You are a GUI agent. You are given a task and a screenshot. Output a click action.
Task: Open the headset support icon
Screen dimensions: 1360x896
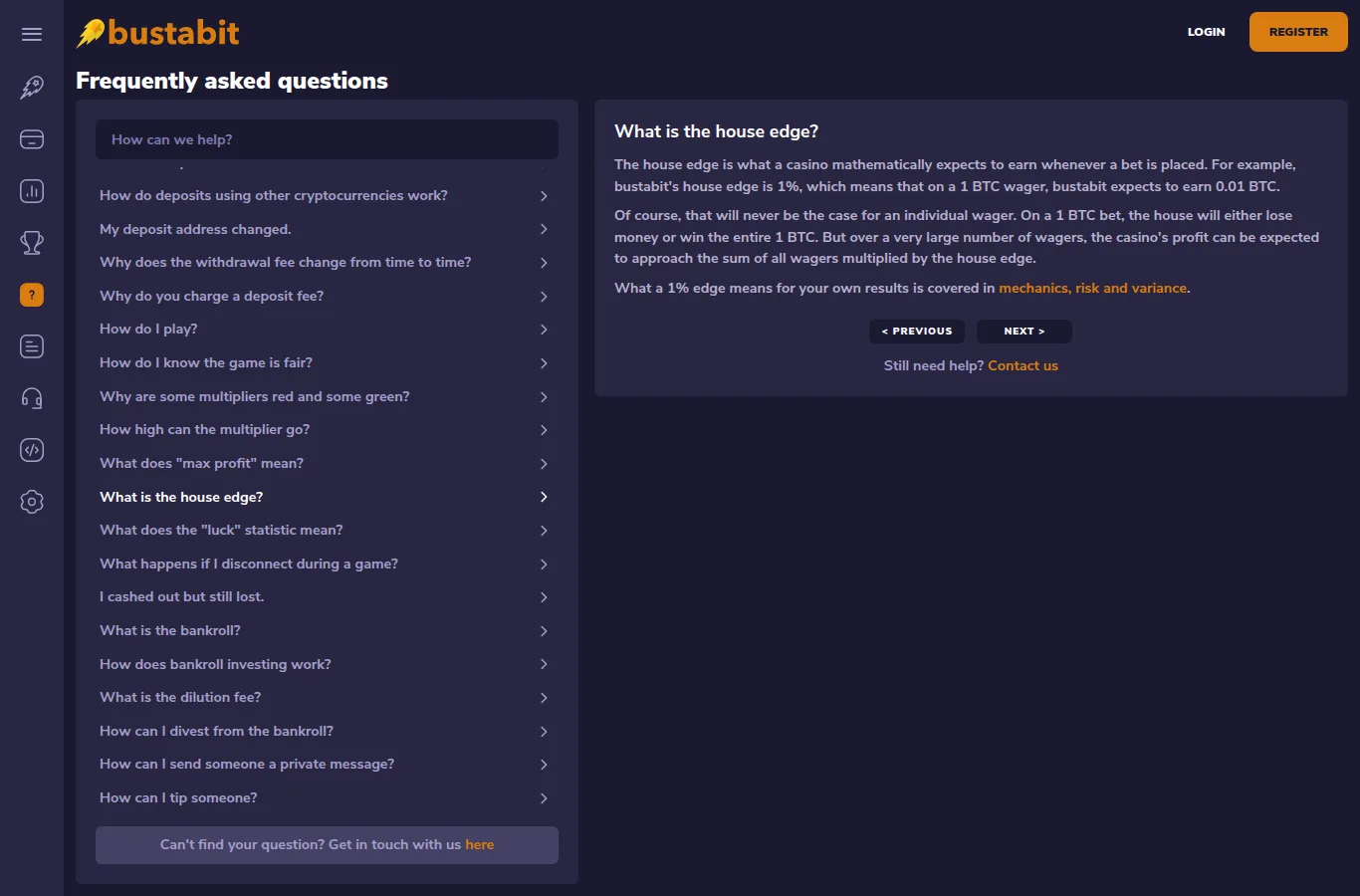coord(32,398)
